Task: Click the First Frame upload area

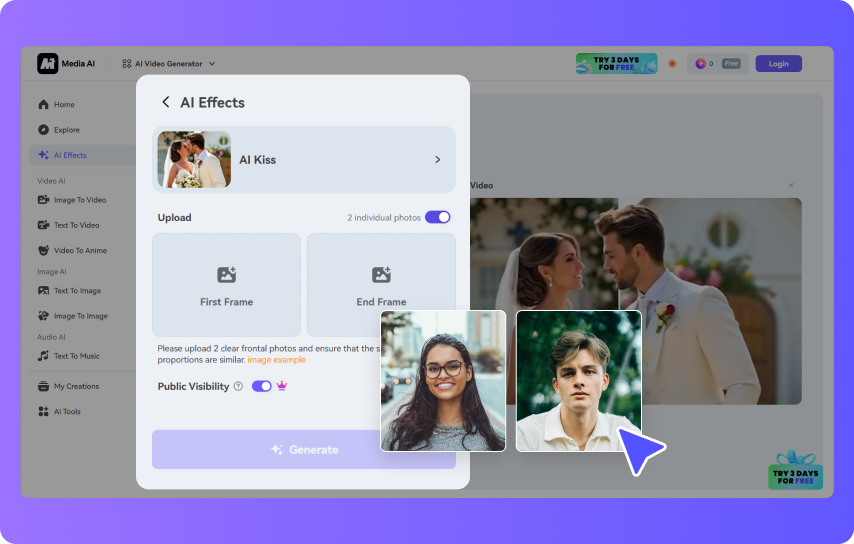Action: pos(226,285)
